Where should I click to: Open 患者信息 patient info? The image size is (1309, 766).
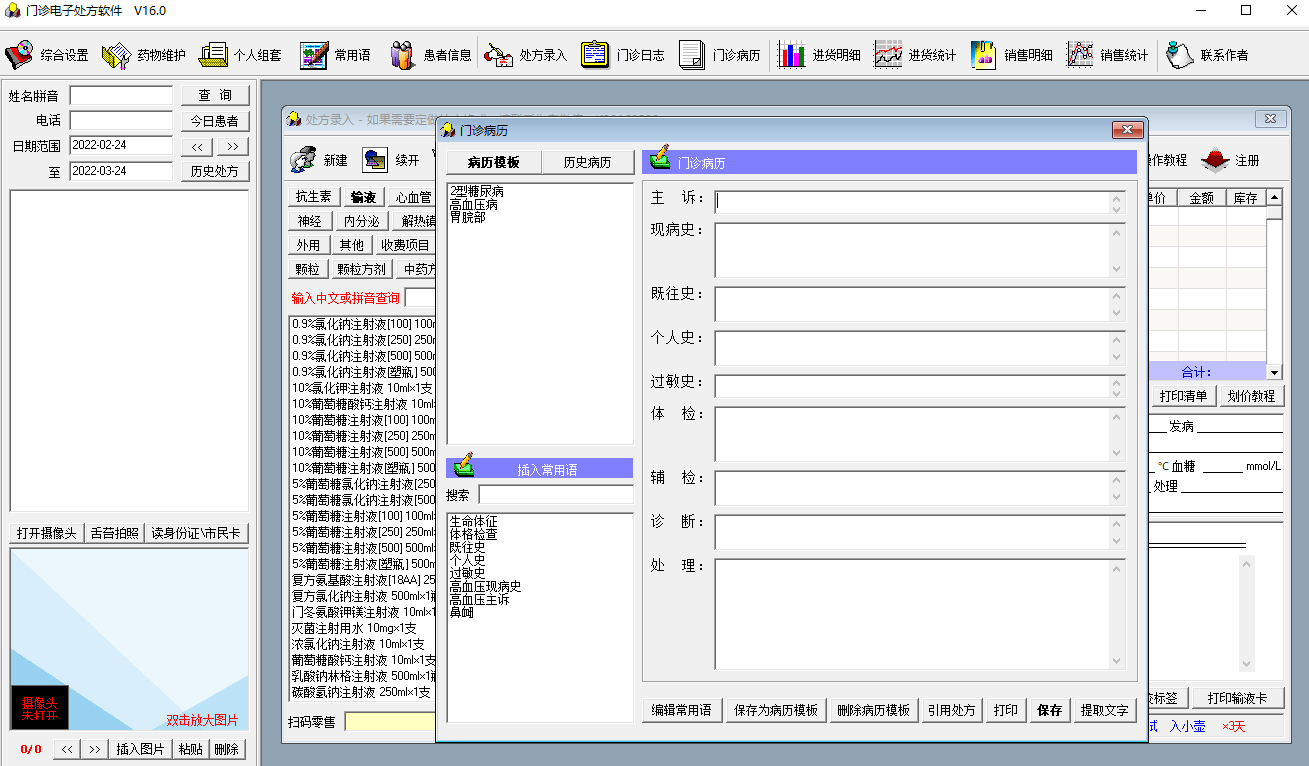pyautogui.click(x=431, y=55)
